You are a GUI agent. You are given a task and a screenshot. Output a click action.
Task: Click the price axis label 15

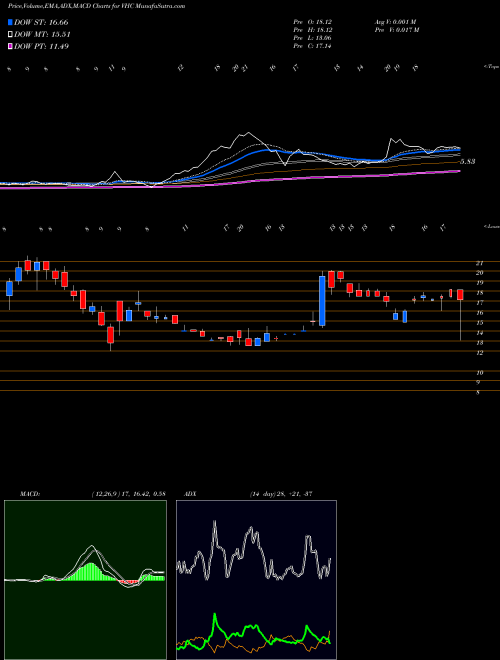(x=479, y=323)
